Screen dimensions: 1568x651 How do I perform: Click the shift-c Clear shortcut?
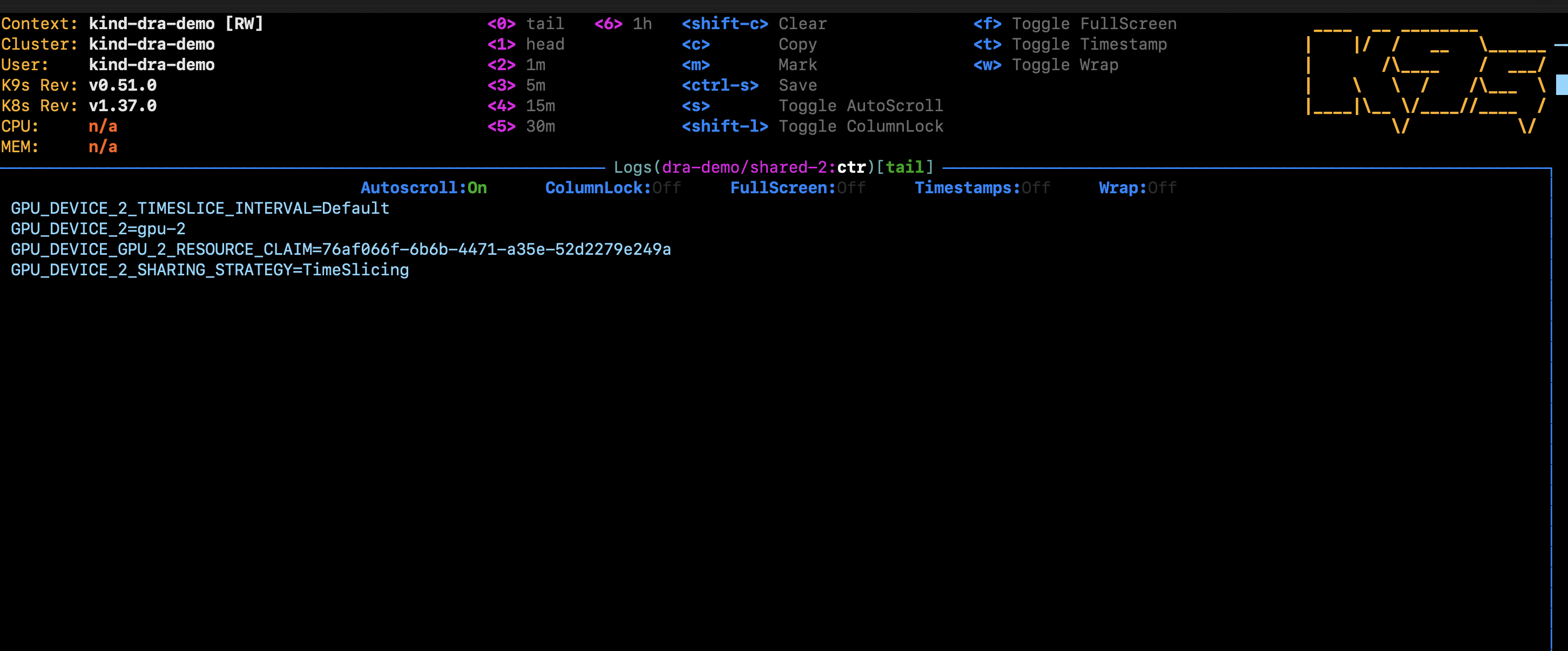[x=754, y=24]
